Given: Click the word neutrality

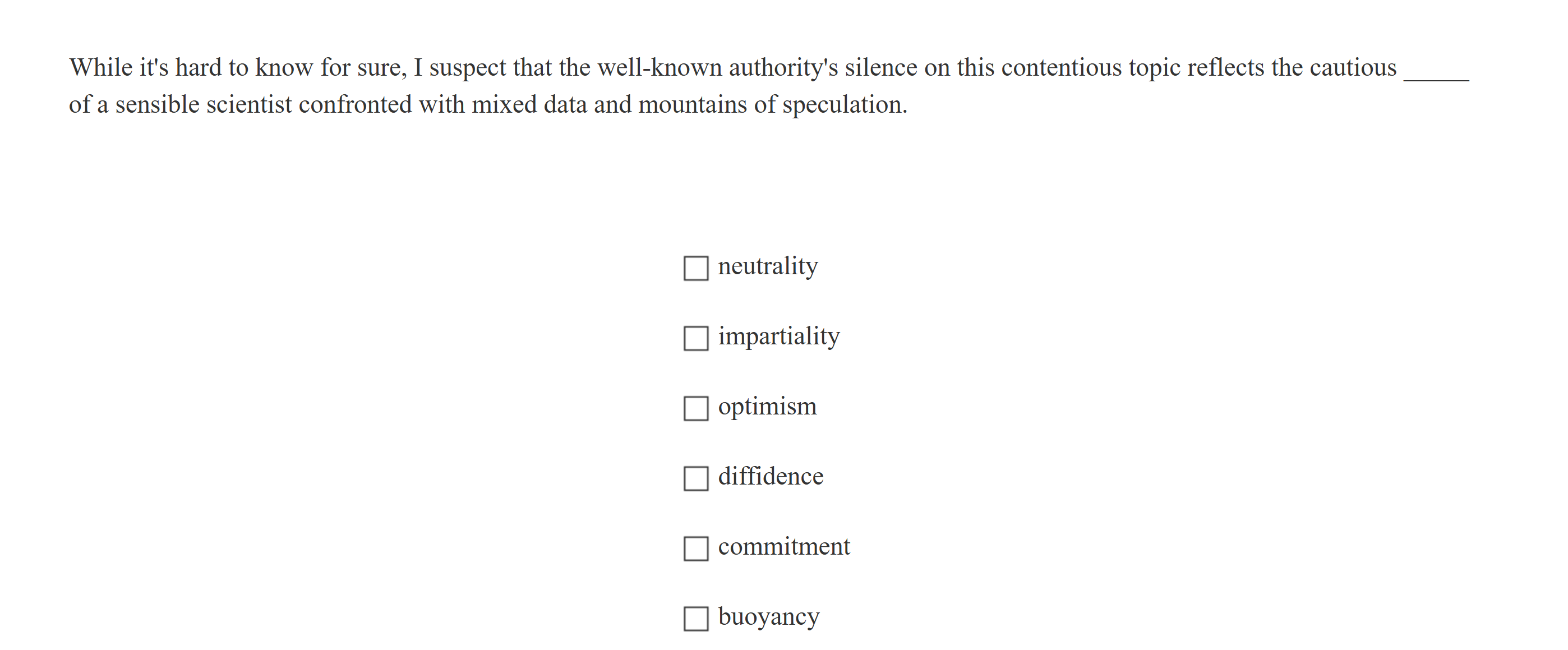Looking at the screenshot, I should pyautogui.click(x=768, y=266).
